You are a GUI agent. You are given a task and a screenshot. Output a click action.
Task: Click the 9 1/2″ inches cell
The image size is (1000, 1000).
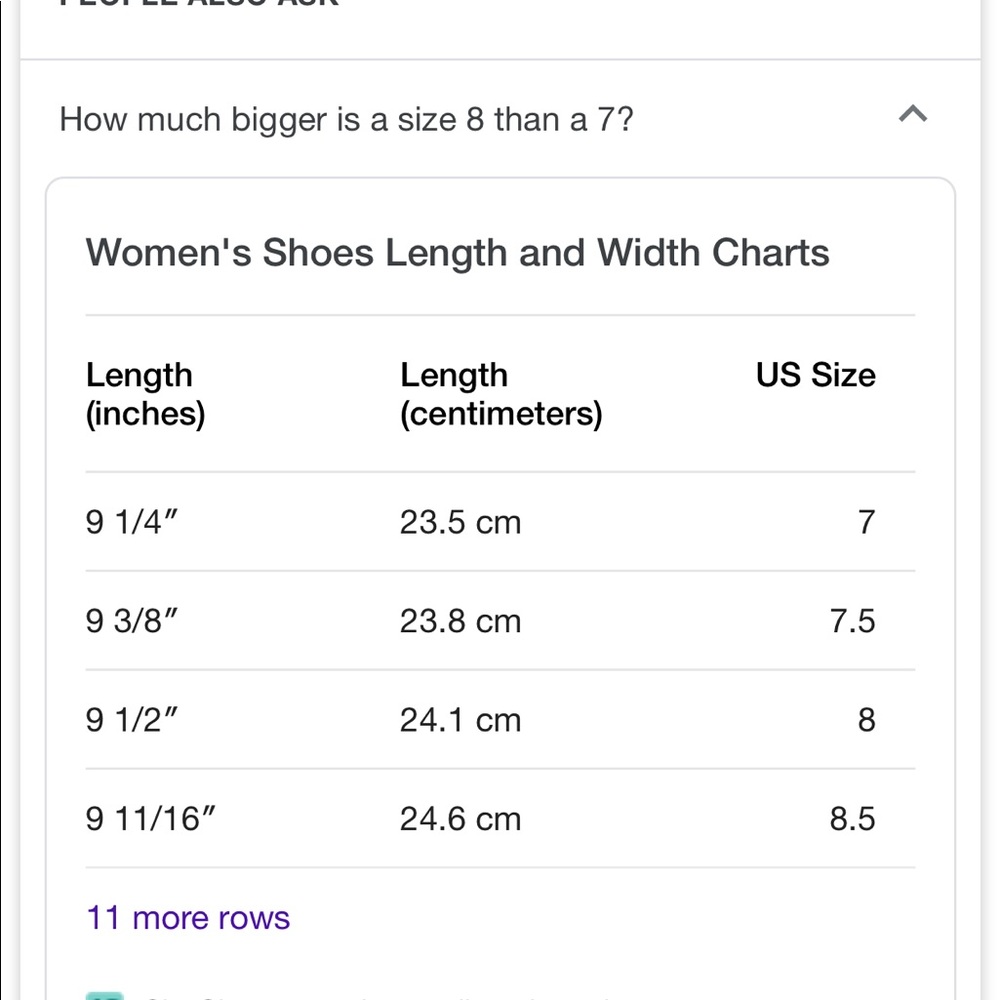pos(131,720)
